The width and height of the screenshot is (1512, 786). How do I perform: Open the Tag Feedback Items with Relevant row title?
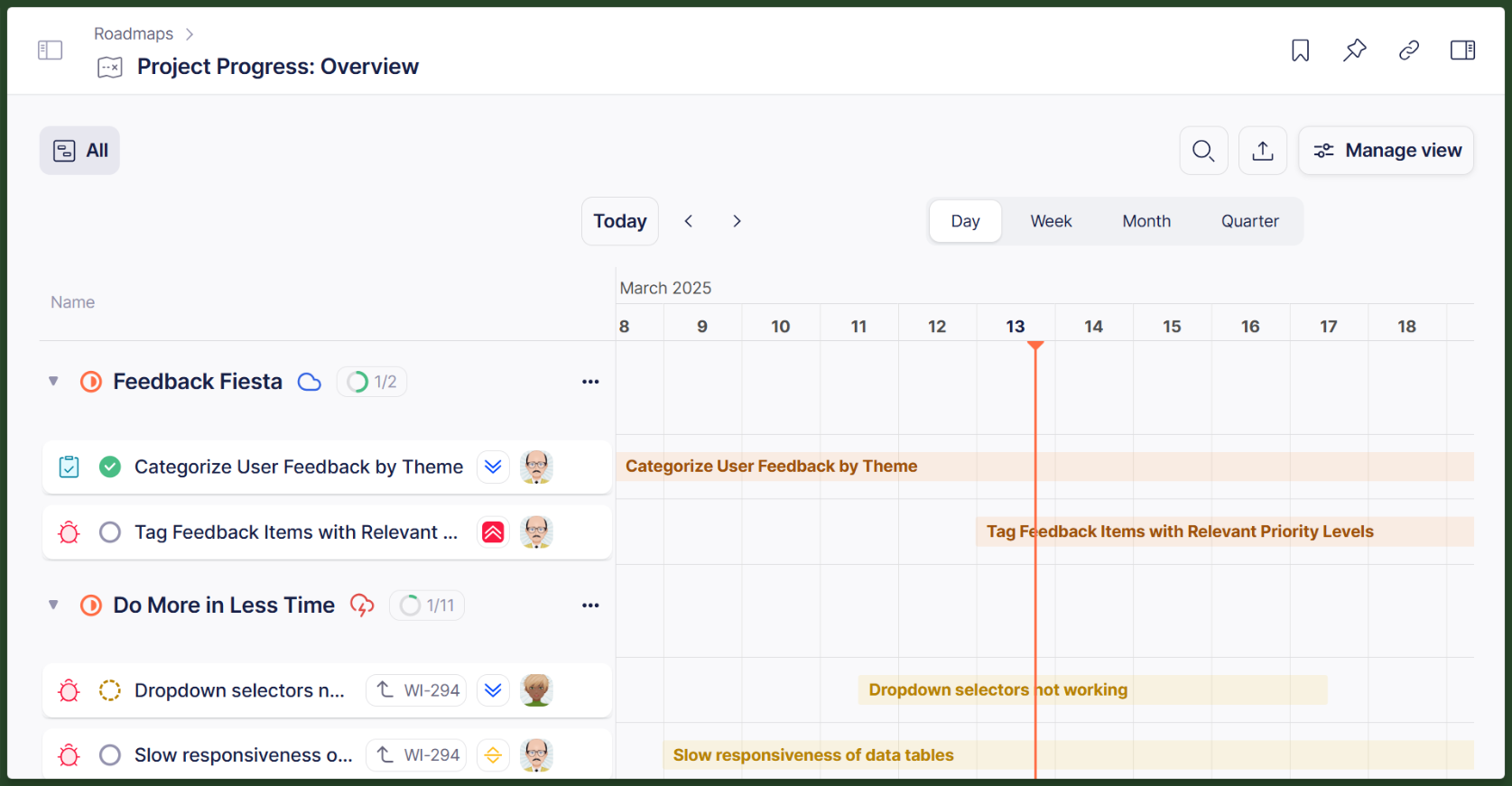coord(296,532)
